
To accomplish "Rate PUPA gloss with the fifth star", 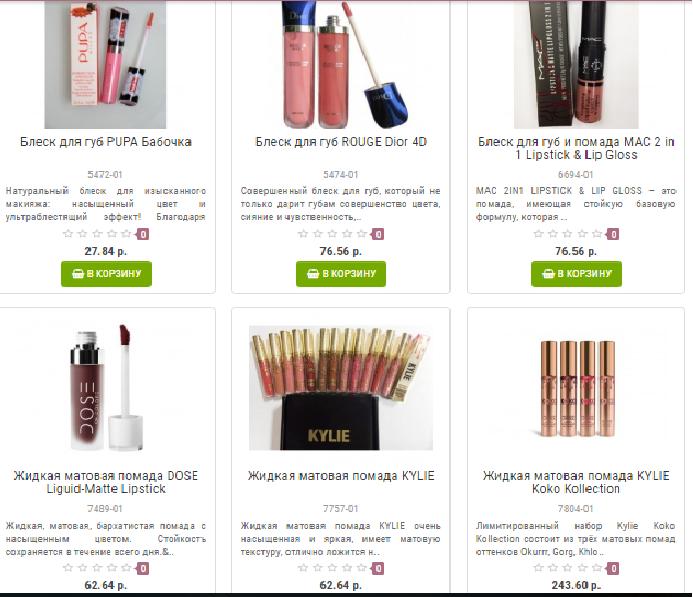I will (126, 234).
